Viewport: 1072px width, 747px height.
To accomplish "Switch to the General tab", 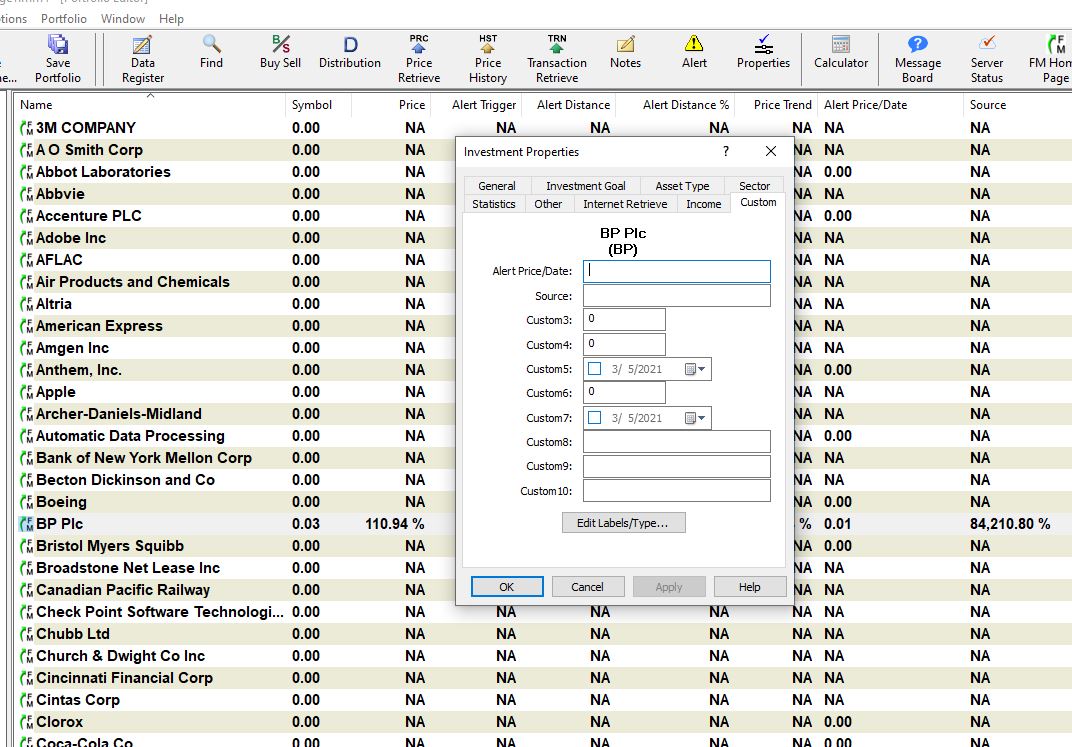I will 497,186.
